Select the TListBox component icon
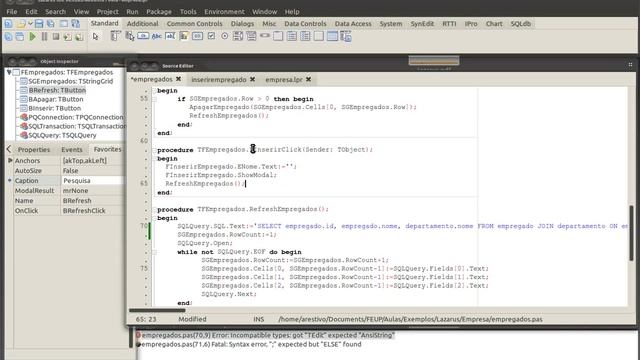Viewport: 640px width, 360px height. [x=238, y=36]
